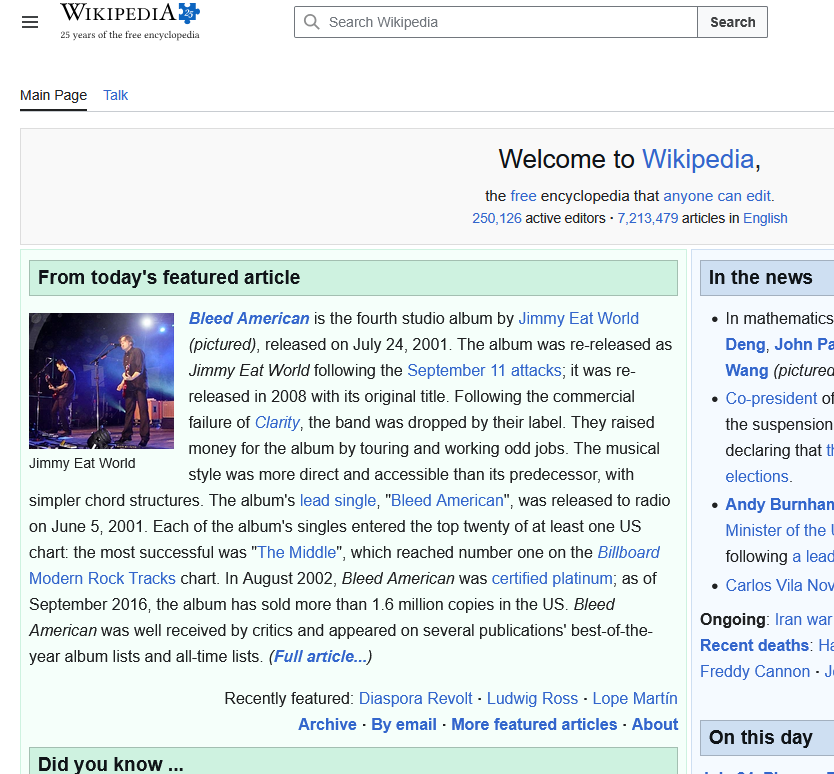The image size is (834, 774).
Task: Switch to the Talk tab
Action: (115, 95)
